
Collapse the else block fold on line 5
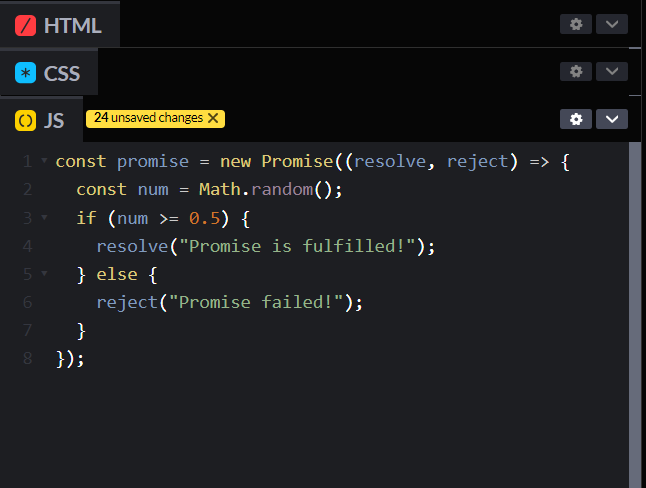click(x=44, y=273)
